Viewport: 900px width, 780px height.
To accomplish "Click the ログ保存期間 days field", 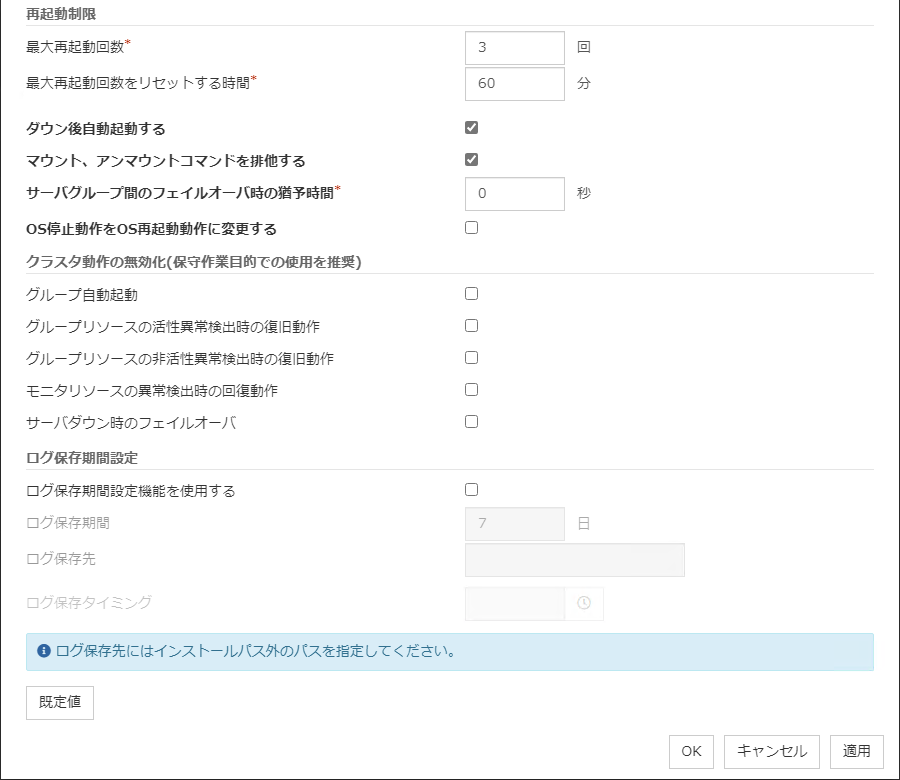I will click(515, 524).
